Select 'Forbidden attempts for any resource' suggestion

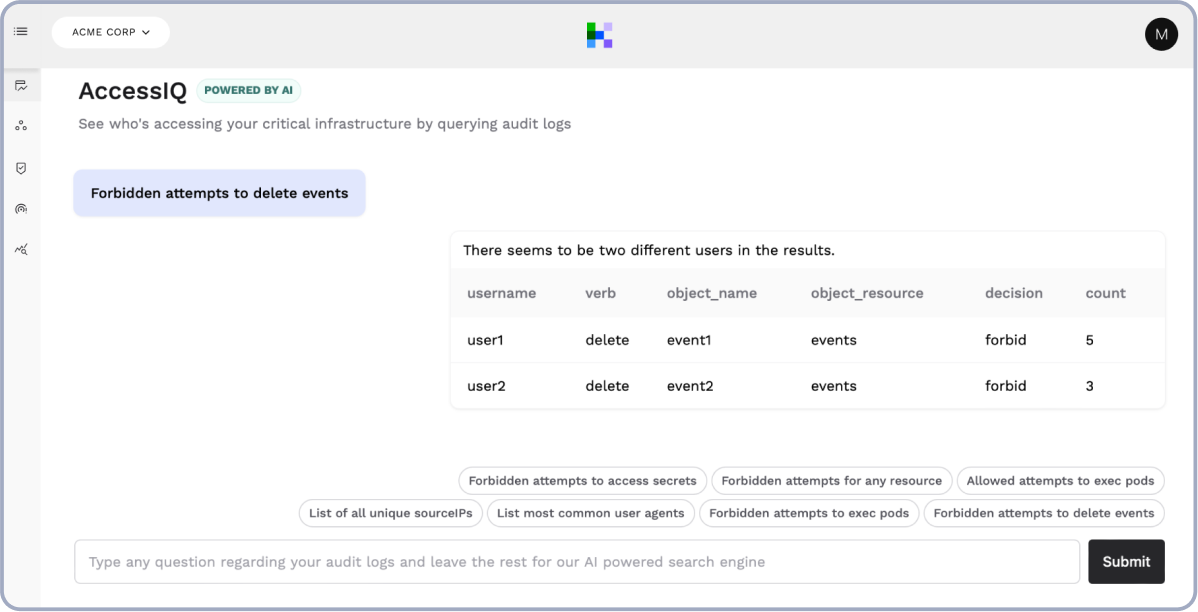click(831, 481)
